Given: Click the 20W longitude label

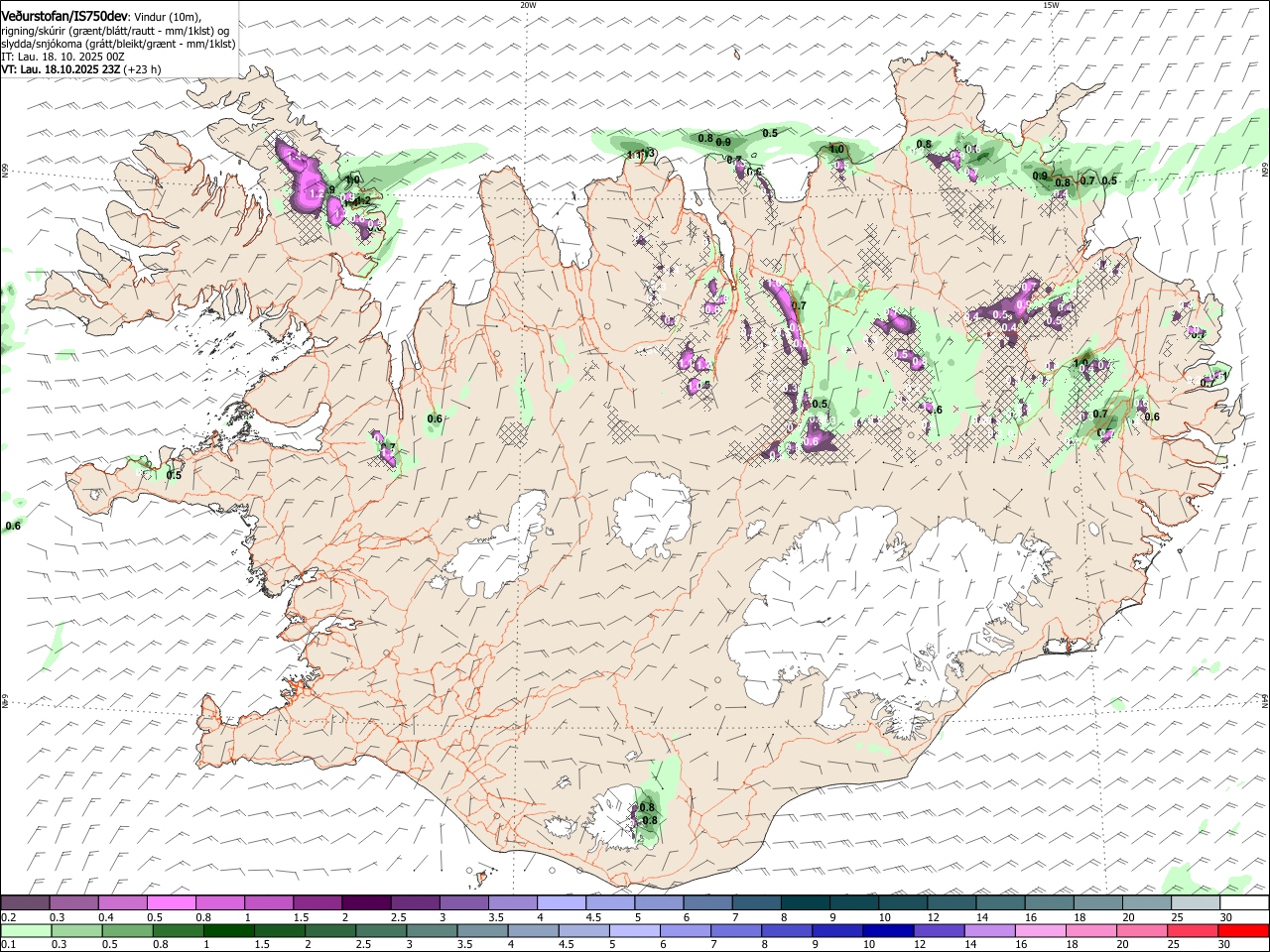Looking at the screenshot, I should 528,5.
